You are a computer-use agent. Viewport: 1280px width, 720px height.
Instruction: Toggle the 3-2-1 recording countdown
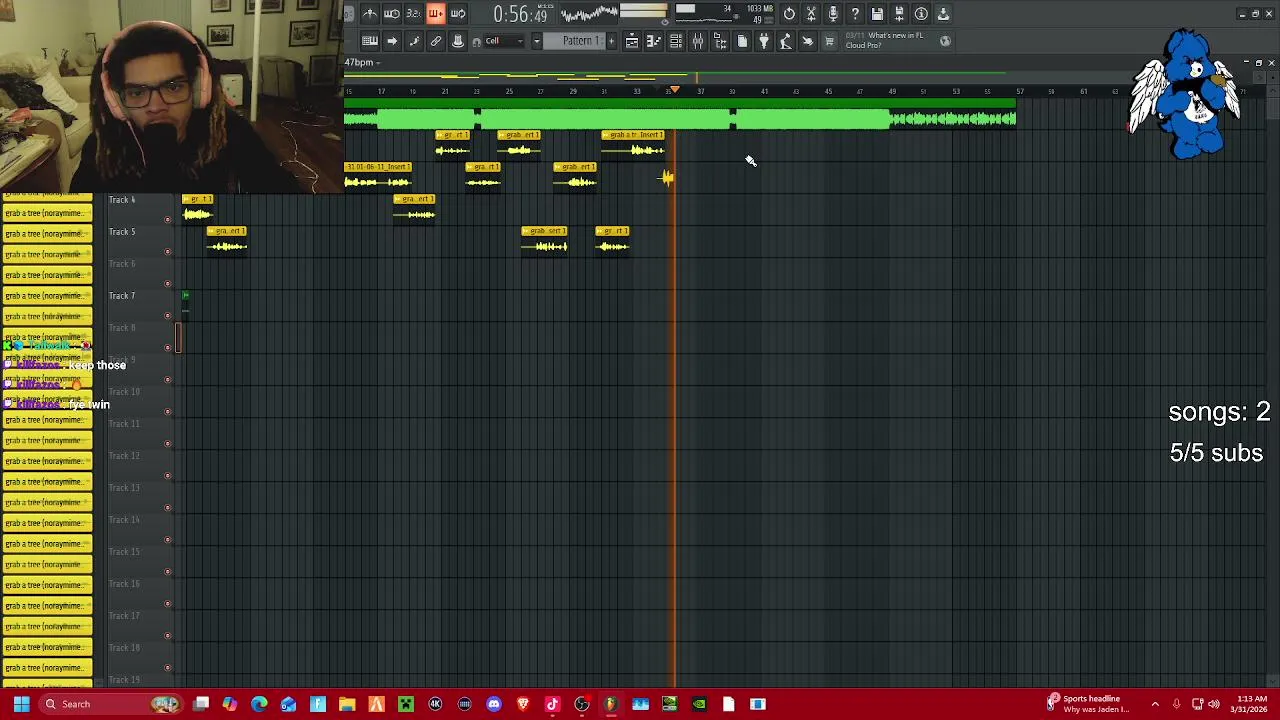coord(413,14)
